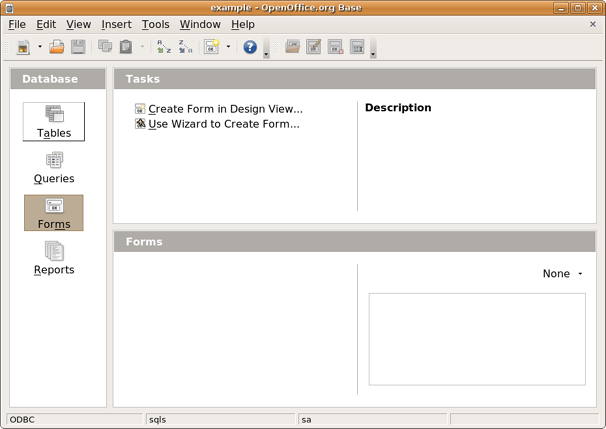Close the document with menu bar X
This screenshot has height=429, width=606.
593,24
